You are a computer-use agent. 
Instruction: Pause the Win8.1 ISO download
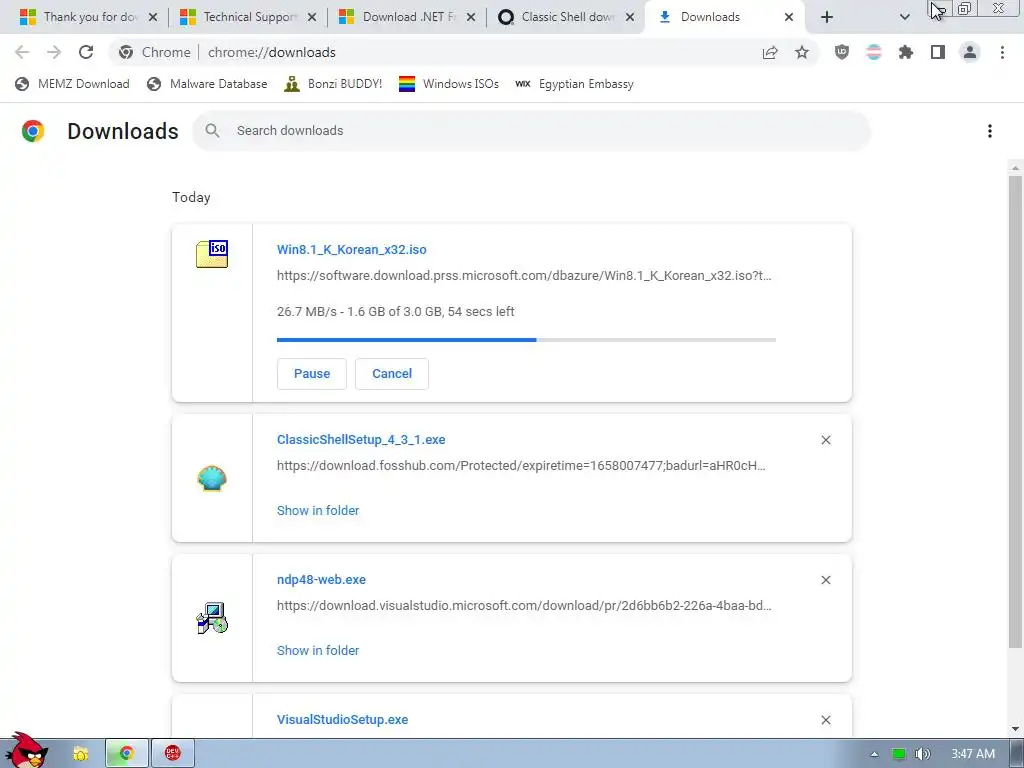point(312,374)
